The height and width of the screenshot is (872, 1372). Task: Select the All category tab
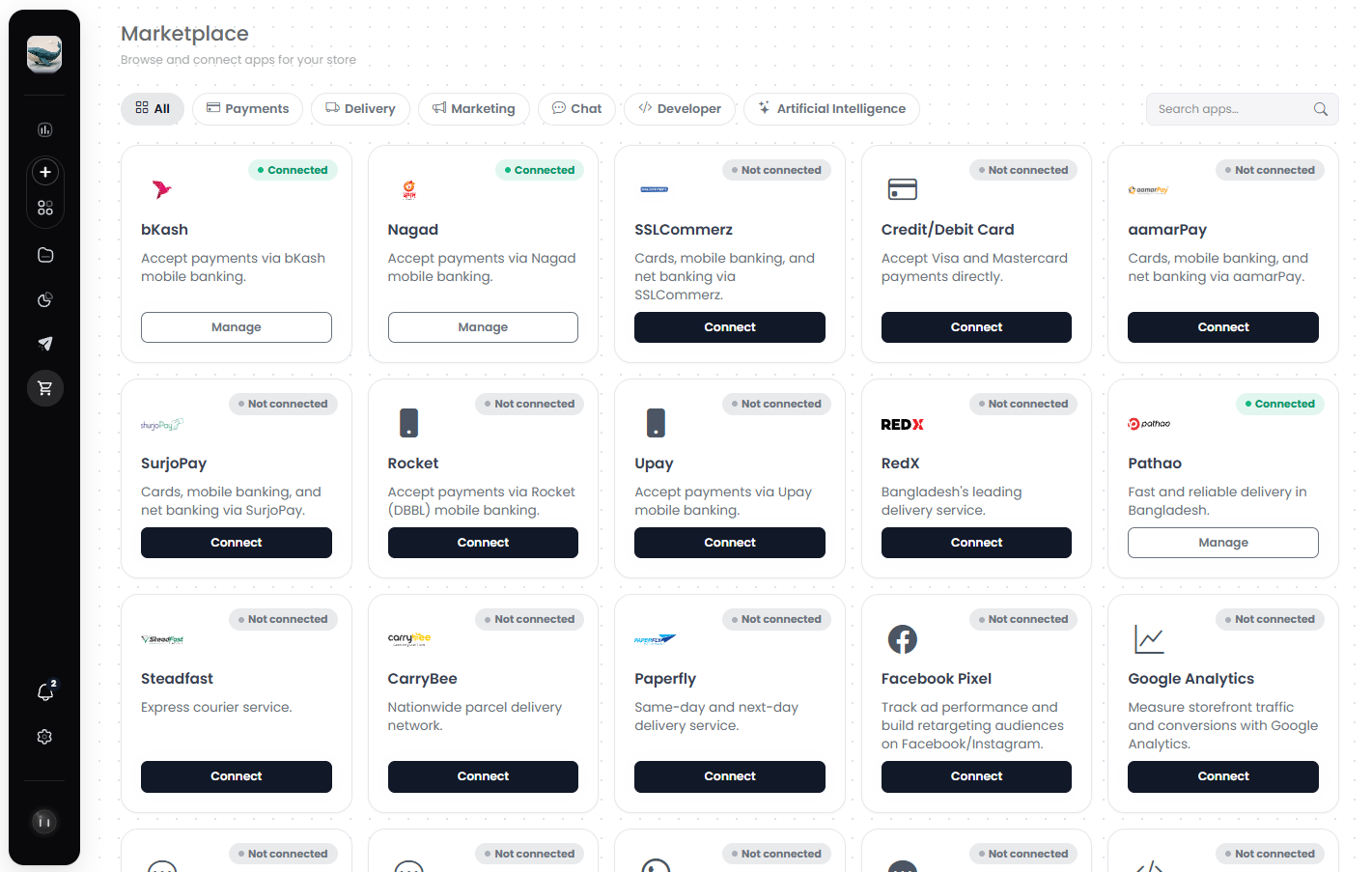153,109
